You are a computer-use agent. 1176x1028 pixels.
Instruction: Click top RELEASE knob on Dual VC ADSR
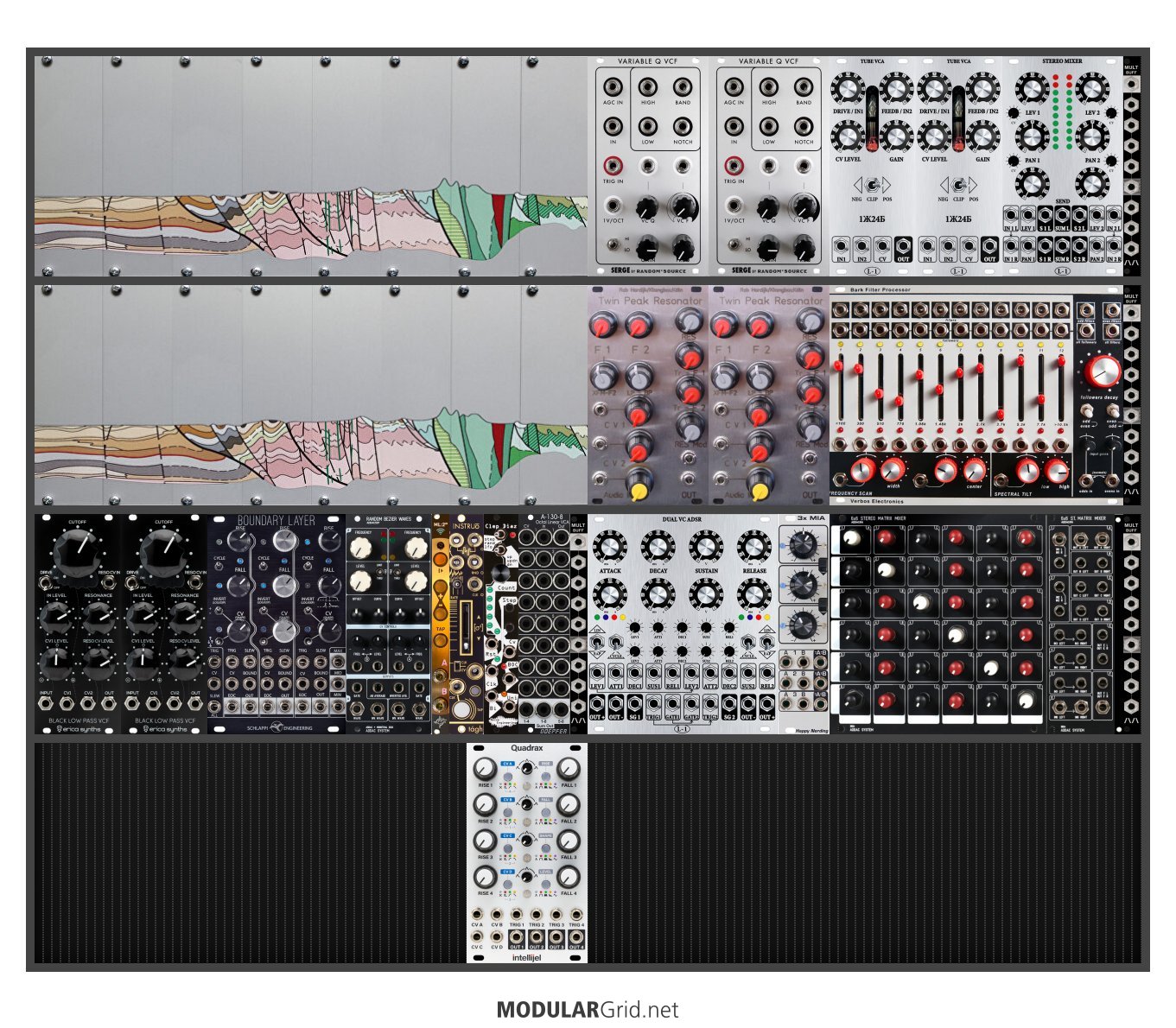[x=754, y=547]
